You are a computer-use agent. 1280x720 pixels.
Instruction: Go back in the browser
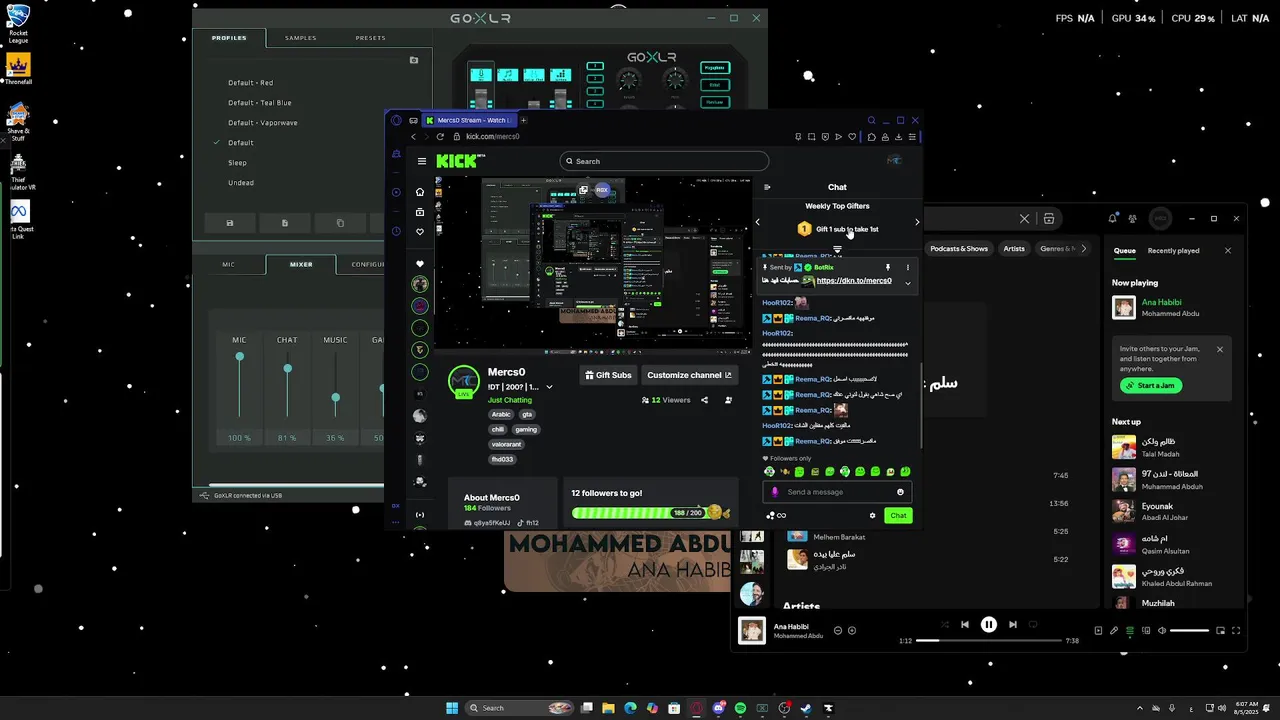[413, 137]
